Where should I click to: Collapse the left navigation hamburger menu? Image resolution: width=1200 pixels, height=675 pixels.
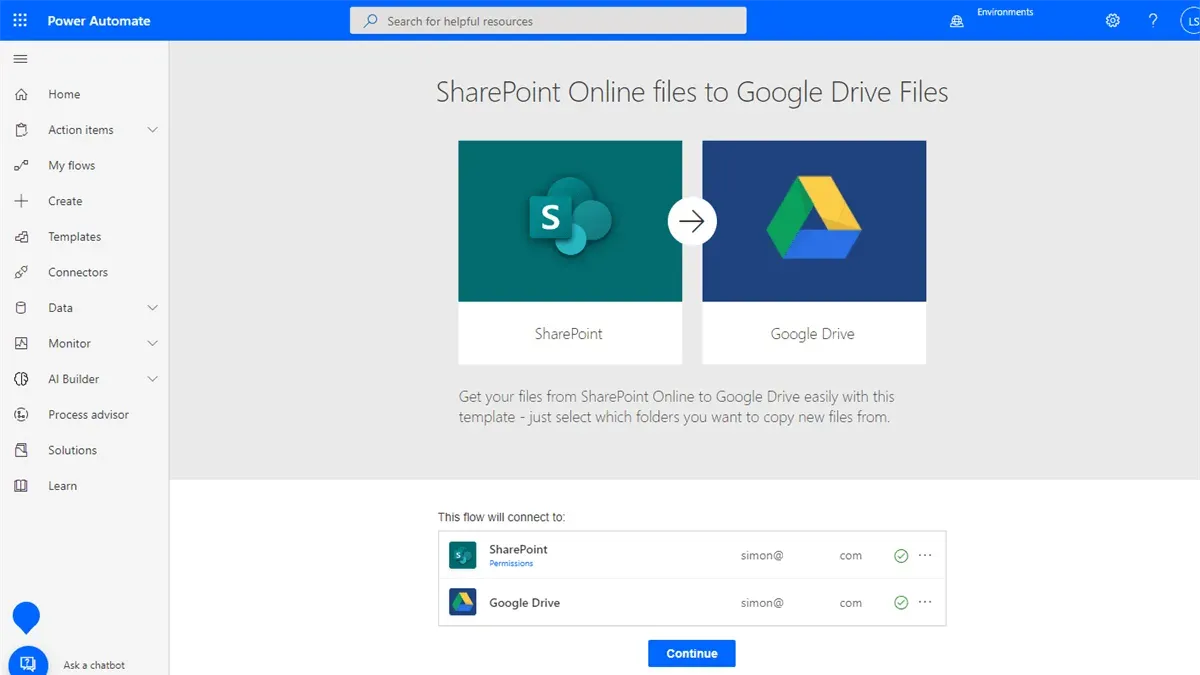point(20,59)
